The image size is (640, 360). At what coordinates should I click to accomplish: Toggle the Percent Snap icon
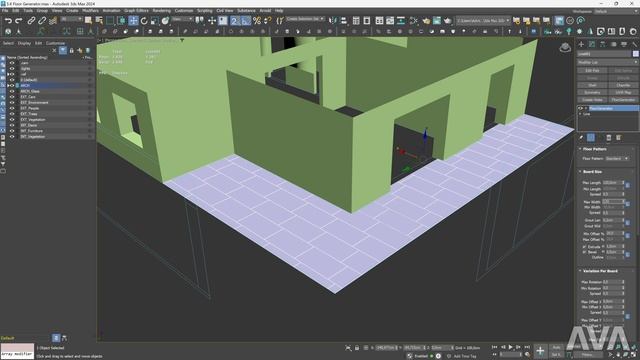(x=257, y=20)
